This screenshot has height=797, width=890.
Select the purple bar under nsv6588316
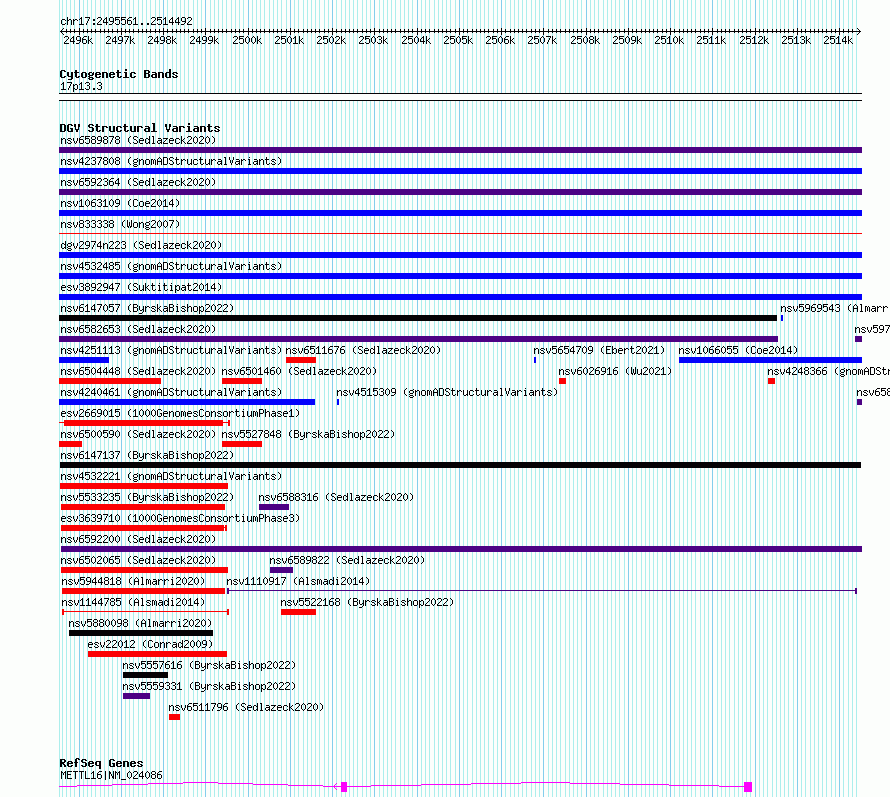click(x=274, y=507)
